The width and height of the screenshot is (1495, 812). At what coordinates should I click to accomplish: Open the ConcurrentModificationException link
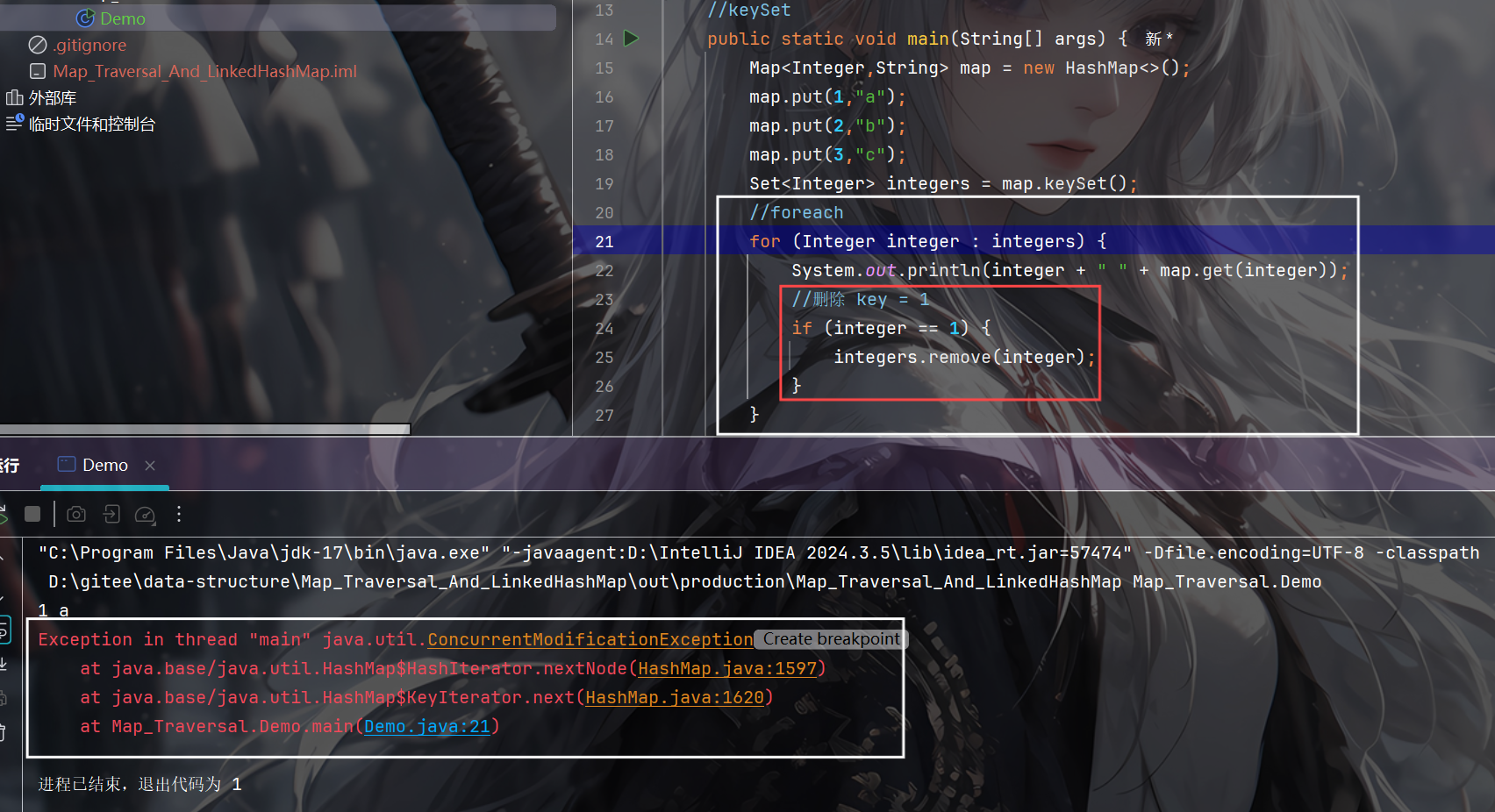coord(590,639)
